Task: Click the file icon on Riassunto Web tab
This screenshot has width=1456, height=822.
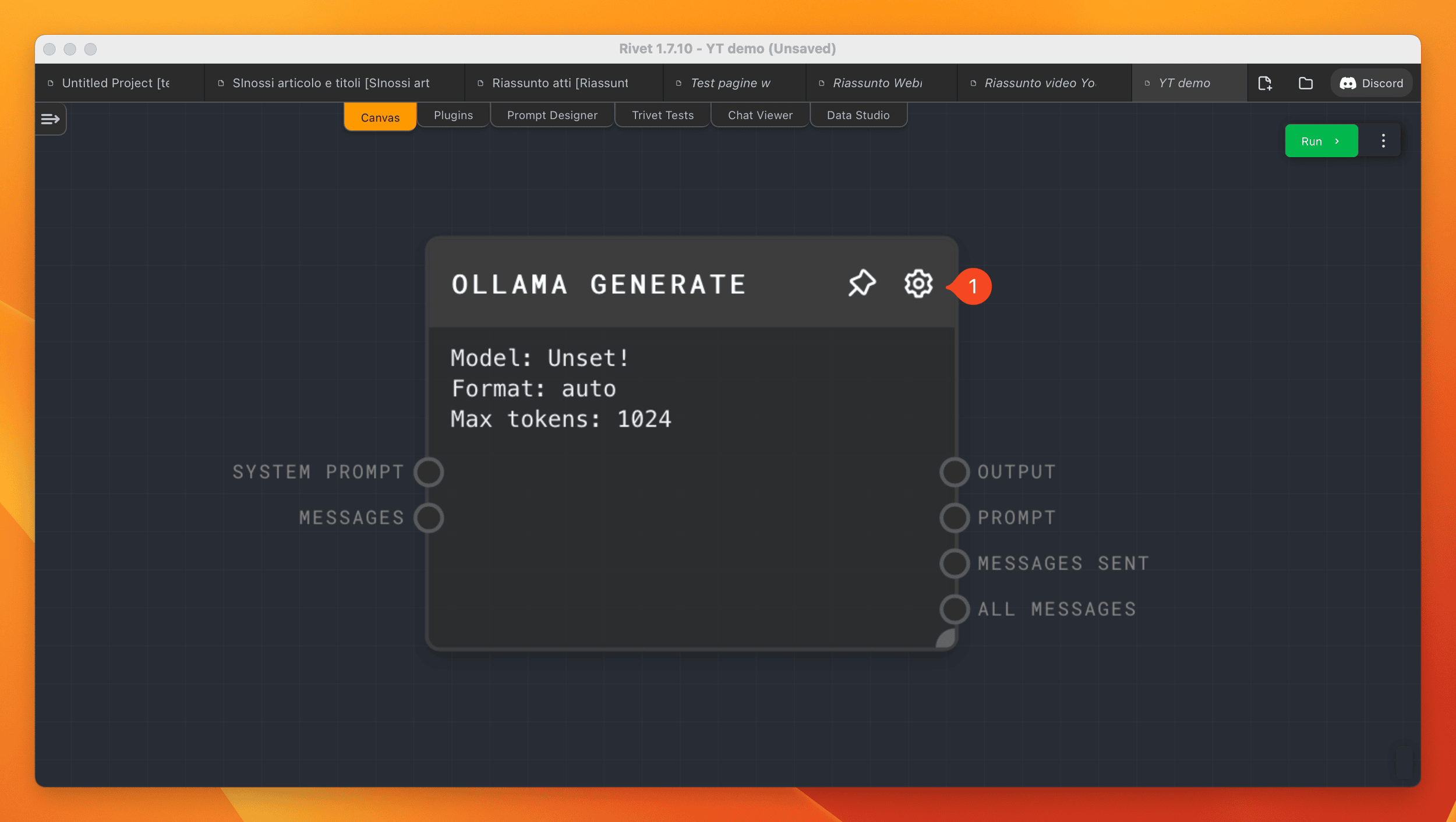Action: [822, 83]
